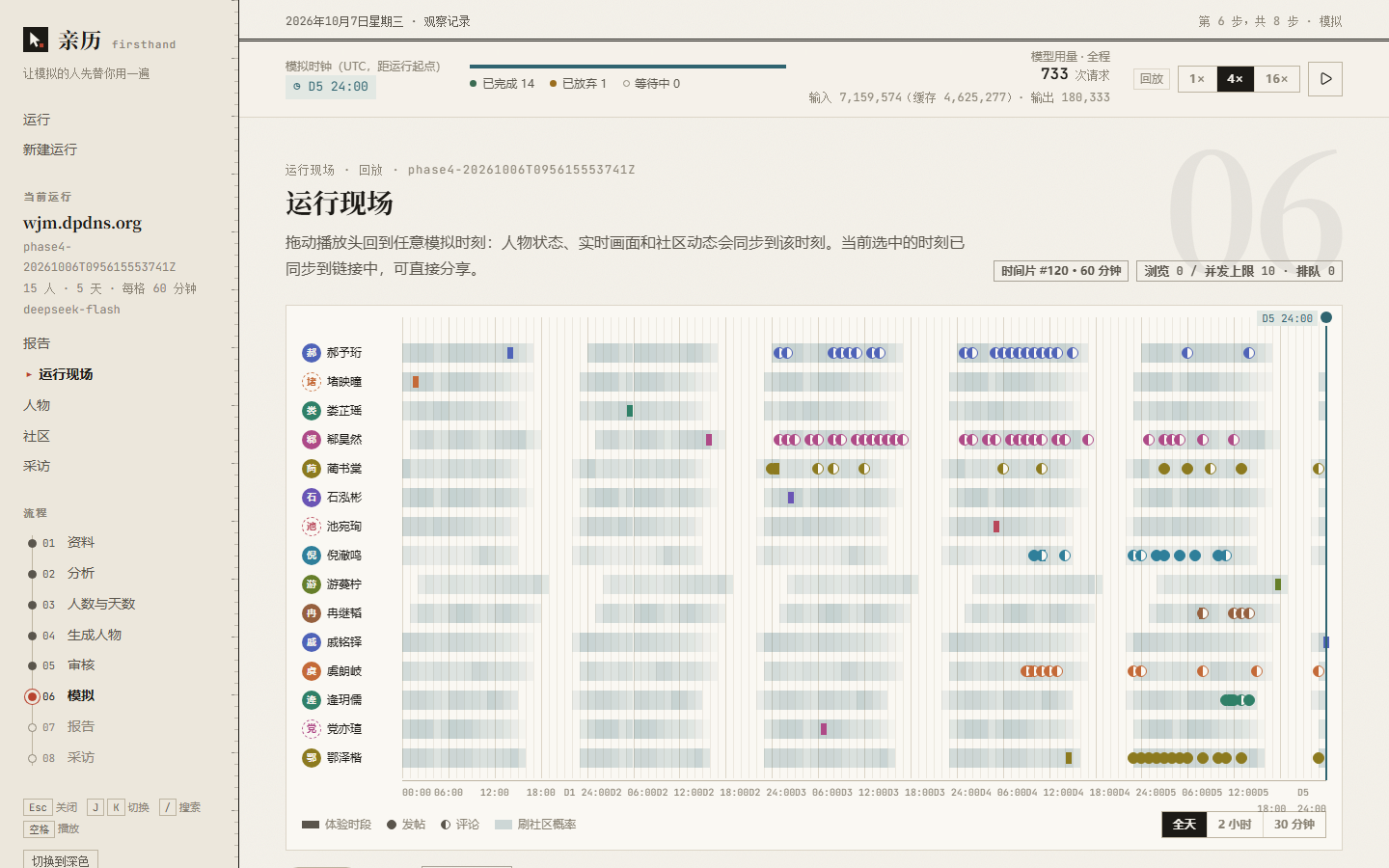Click 娄芷瑶's green avatar icon
Viewport: 1389px width, 868px height.
312,411
